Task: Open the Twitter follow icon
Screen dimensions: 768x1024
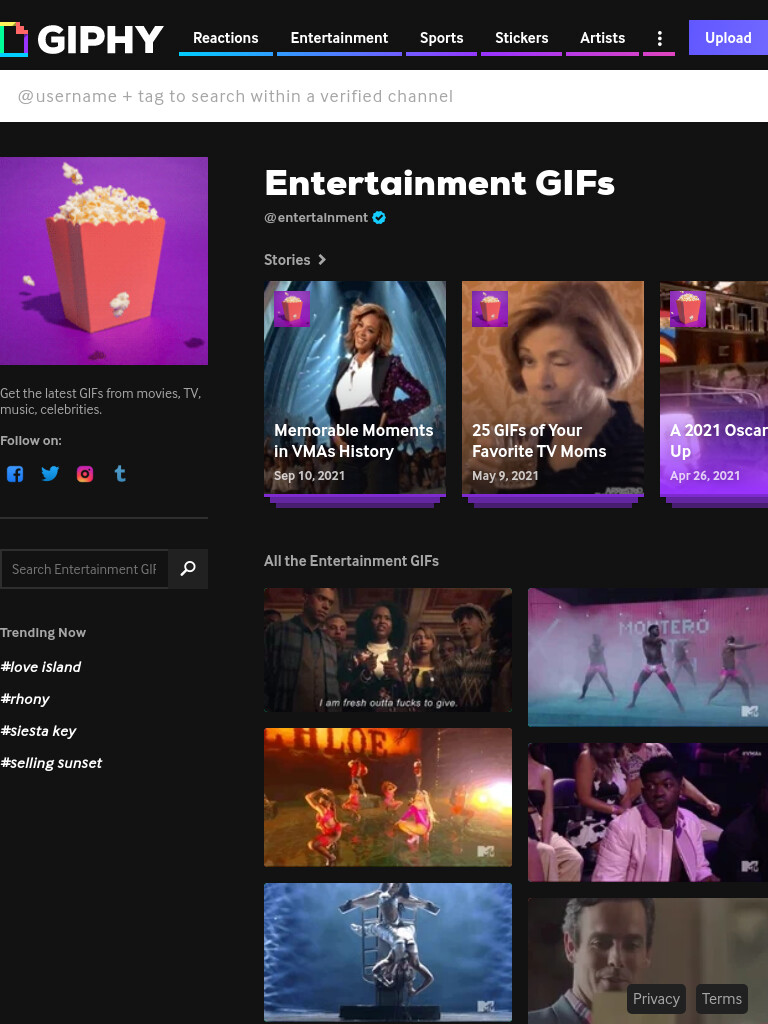Action: (50, 473)
